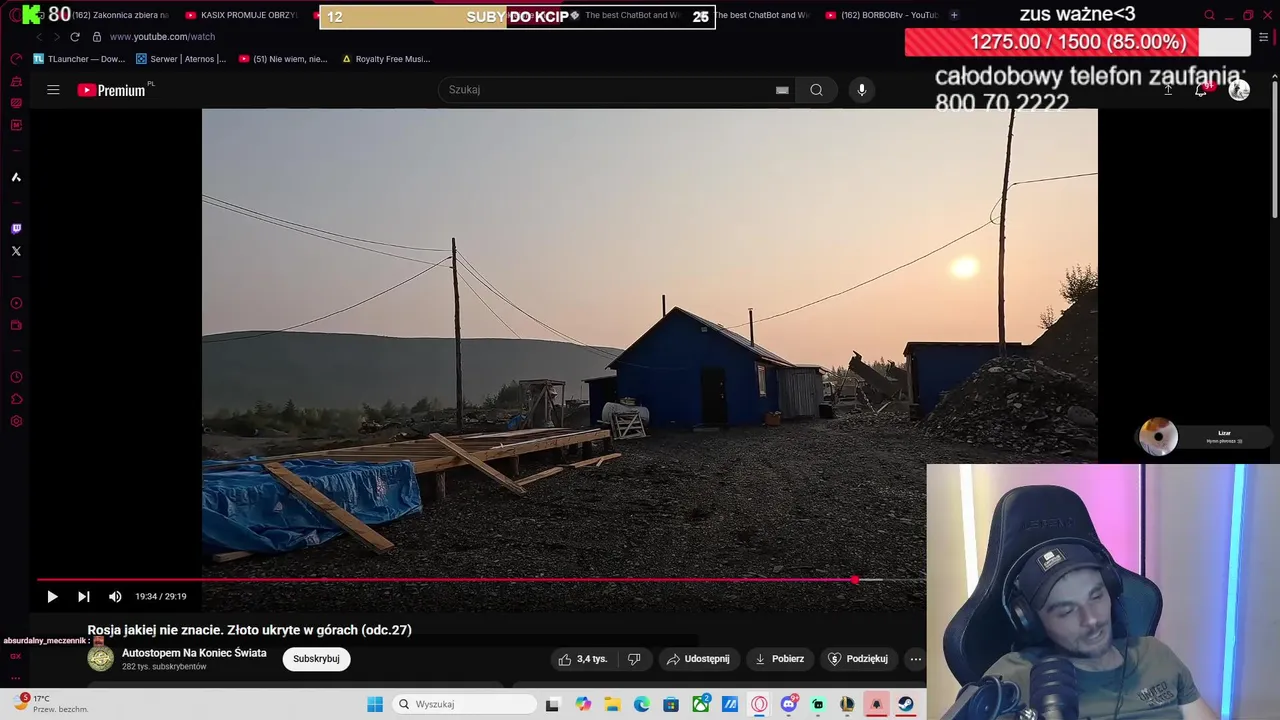1280x720 pixels.
Task: Open the YouTube account avatar menu
Action: 1239,90
